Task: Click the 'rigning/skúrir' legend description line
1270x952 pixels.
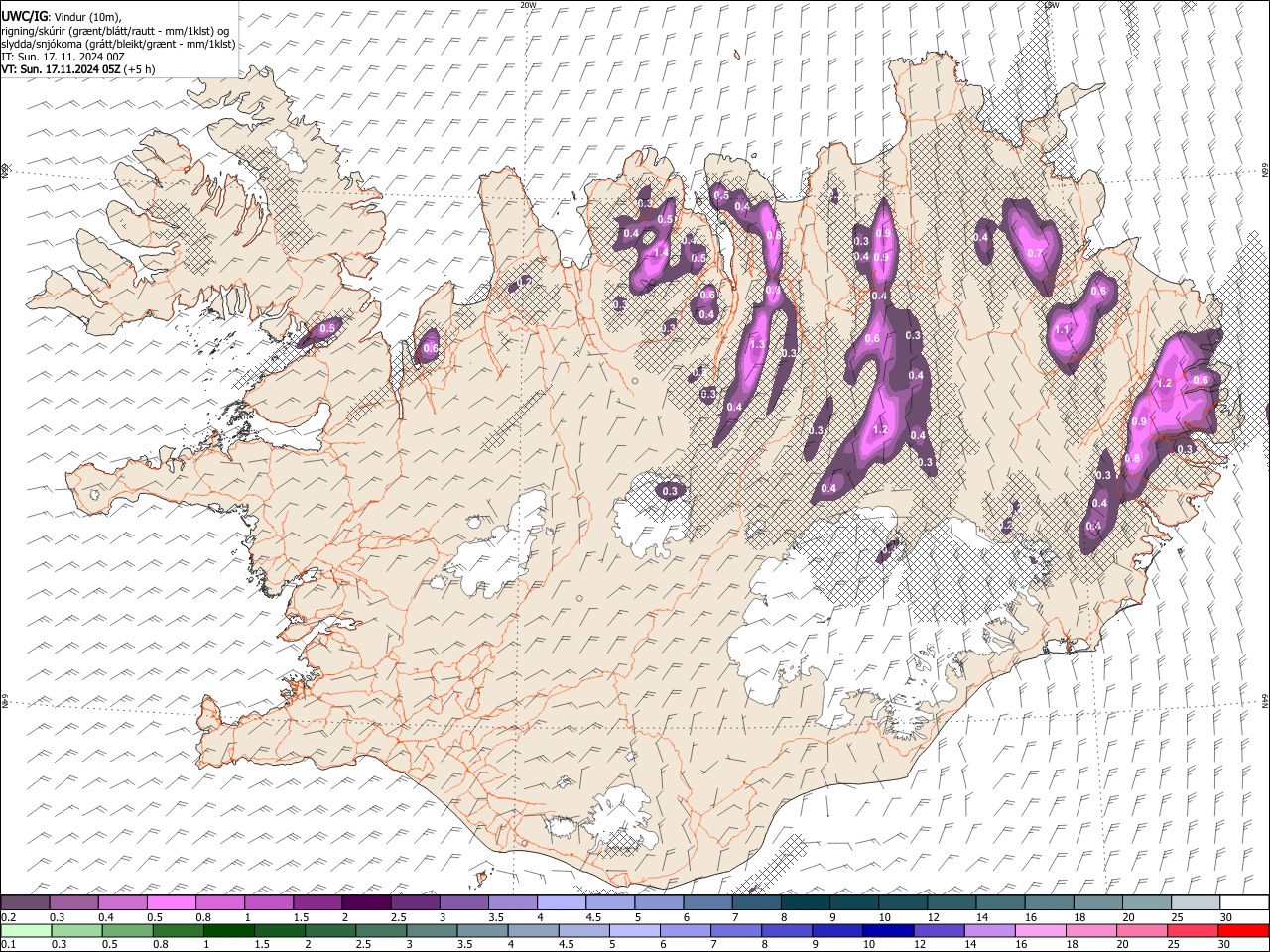Action: click(x=115, y=31)
